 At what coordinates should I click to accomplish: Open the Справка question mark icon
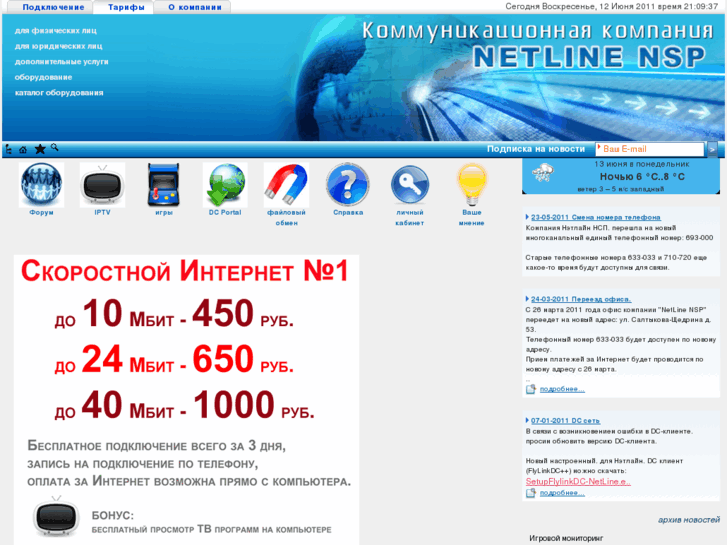348,185
